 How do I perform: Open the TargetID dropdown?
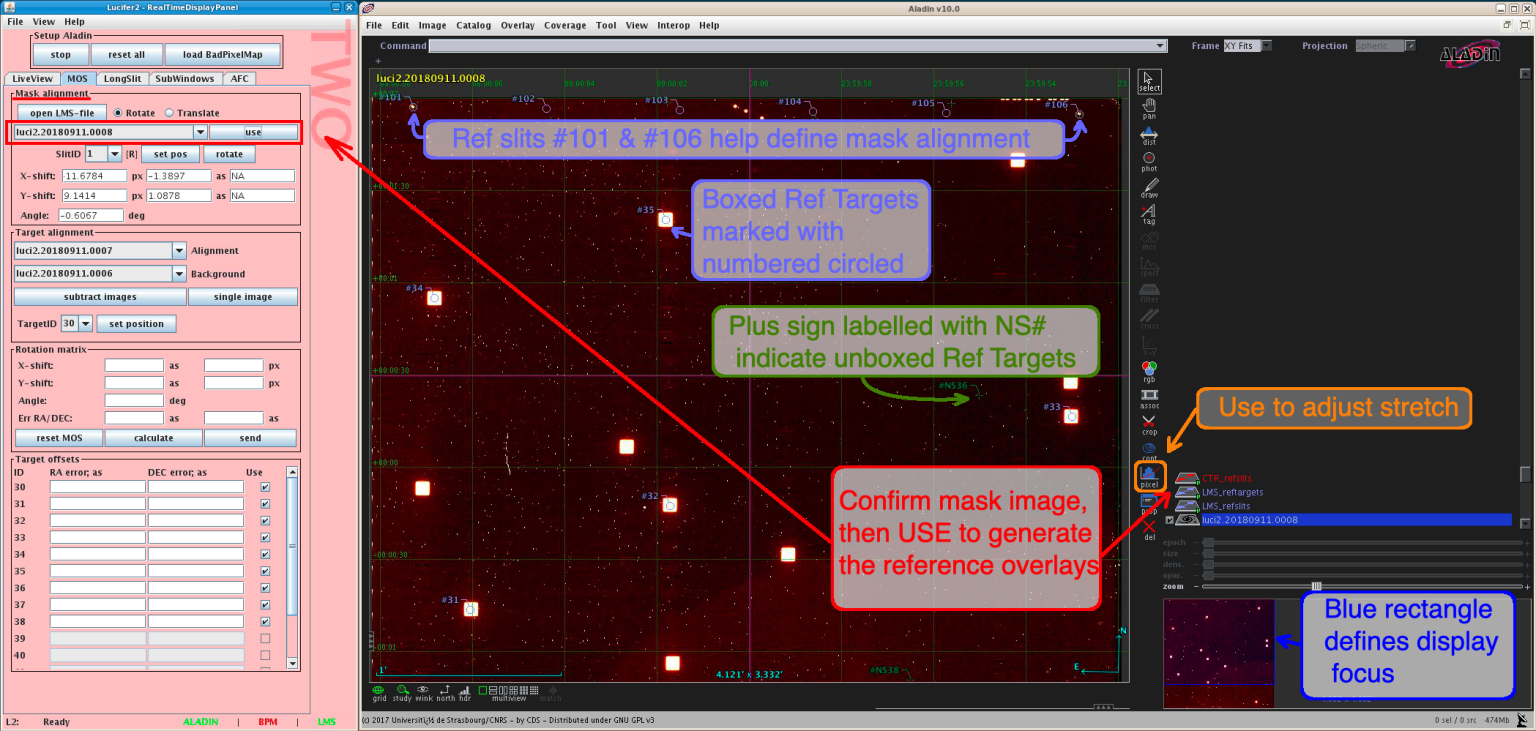tap(85, 324)
